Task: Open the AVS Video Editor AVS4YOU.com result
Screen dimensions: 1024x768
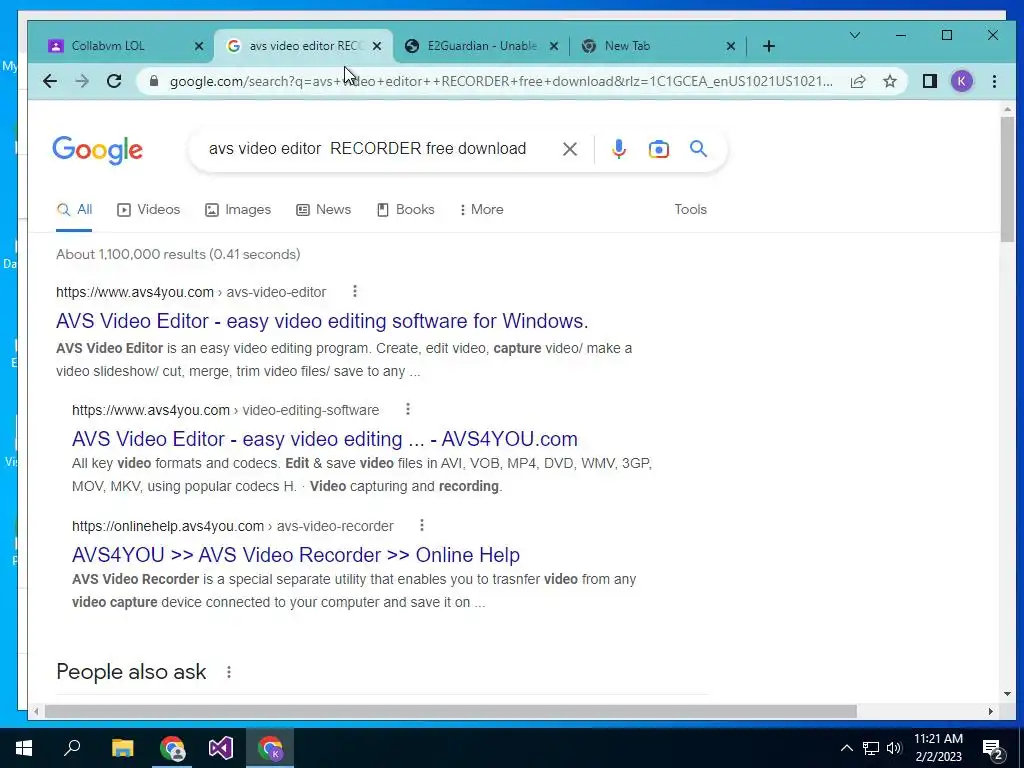Action: tap(325, 439)
